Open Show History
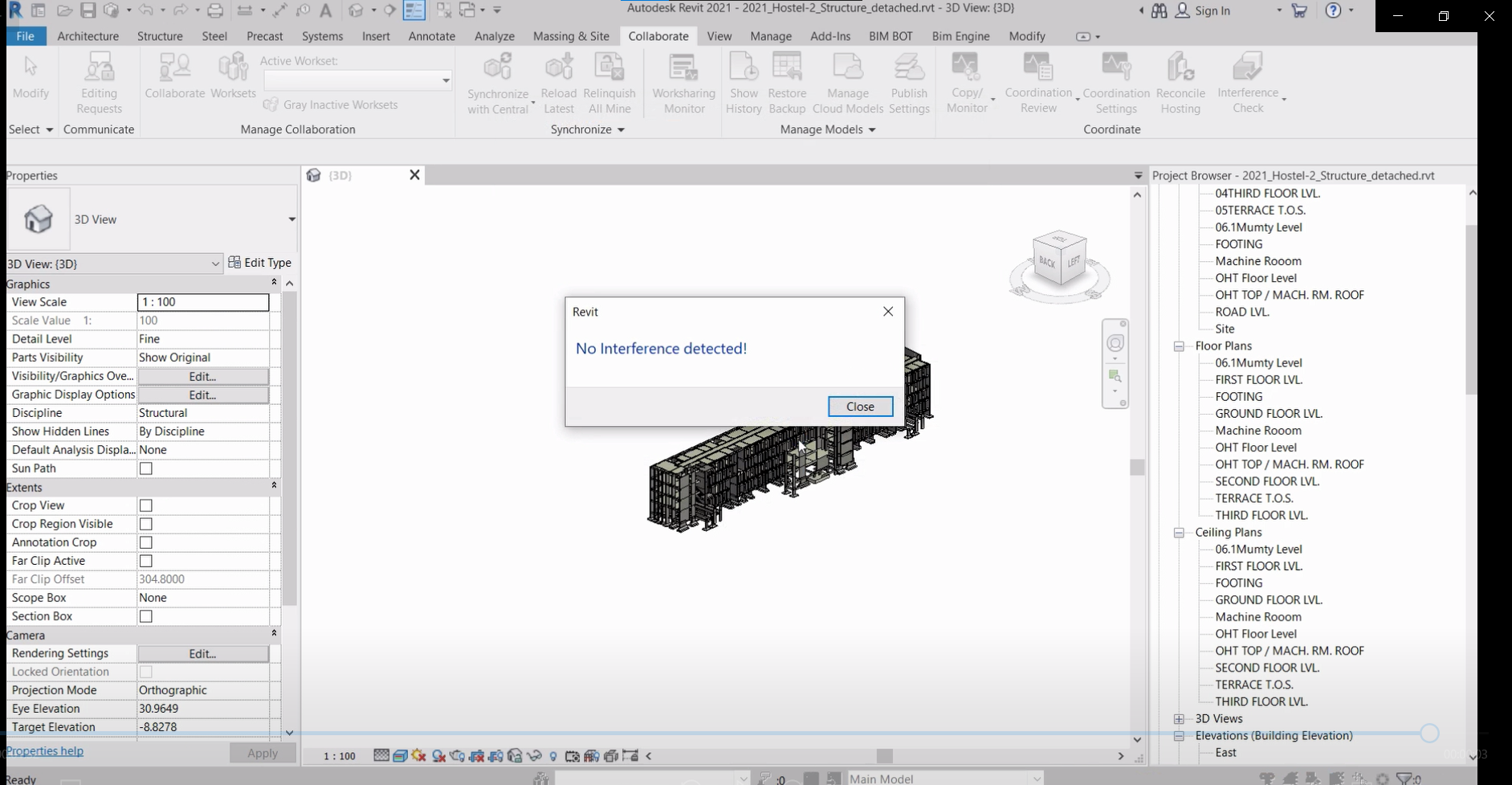 [744, 84]
